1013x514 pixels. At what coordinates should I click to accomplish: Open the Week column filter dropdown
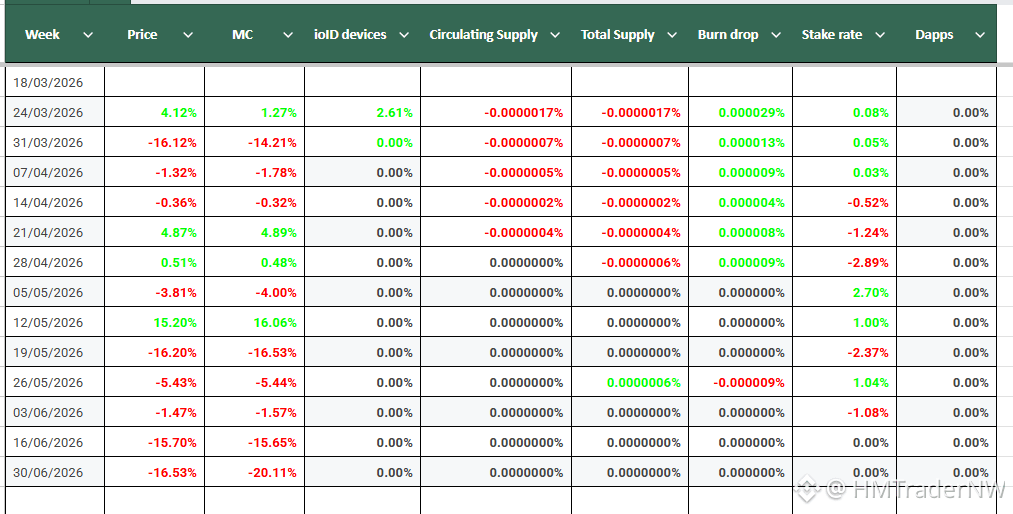pyautogui.click(x=88, y=35)
